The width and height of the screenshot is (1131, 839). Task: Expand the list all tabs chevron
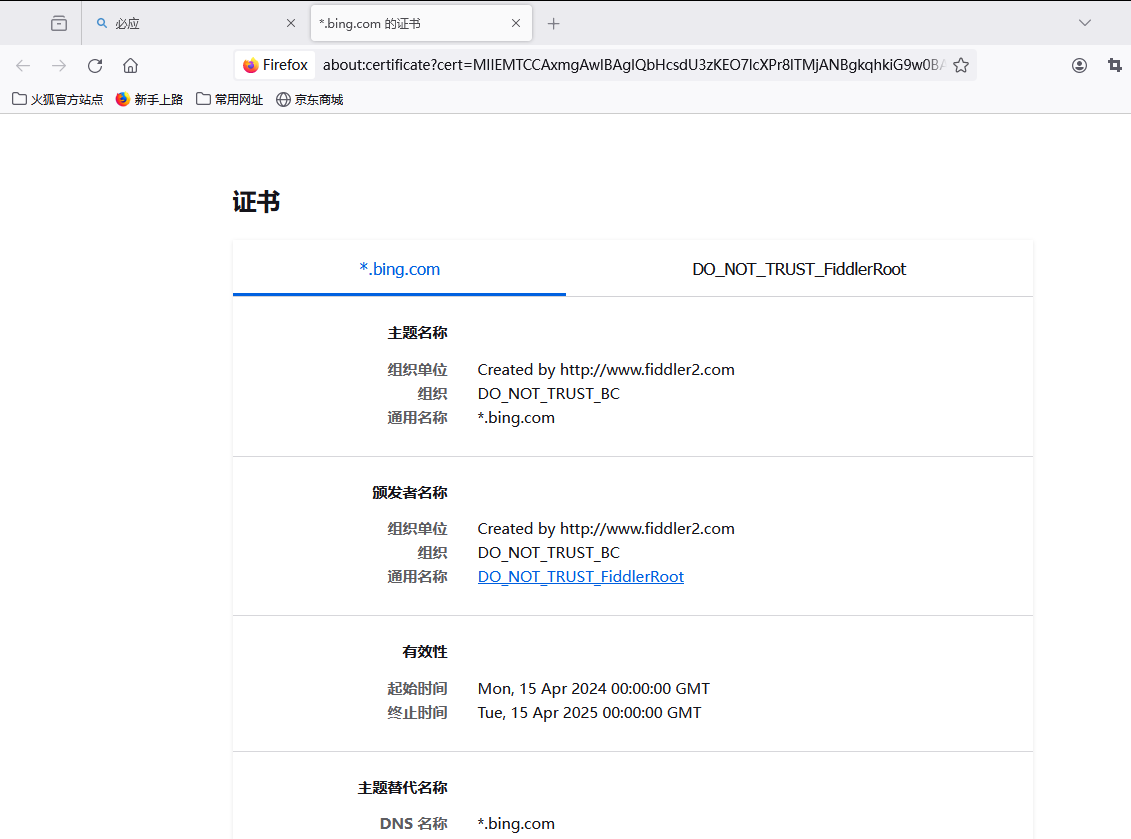point(1085,23)
